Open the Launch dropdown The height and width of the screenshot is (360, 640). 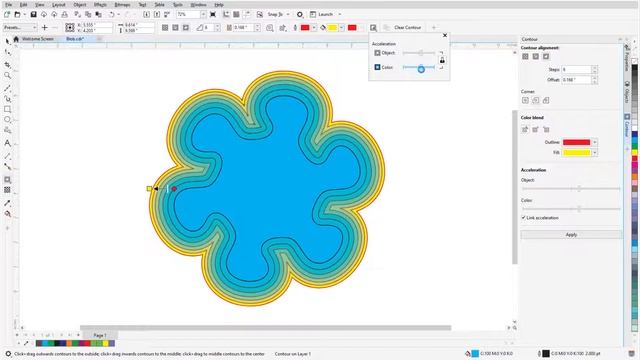pos(340,14)
